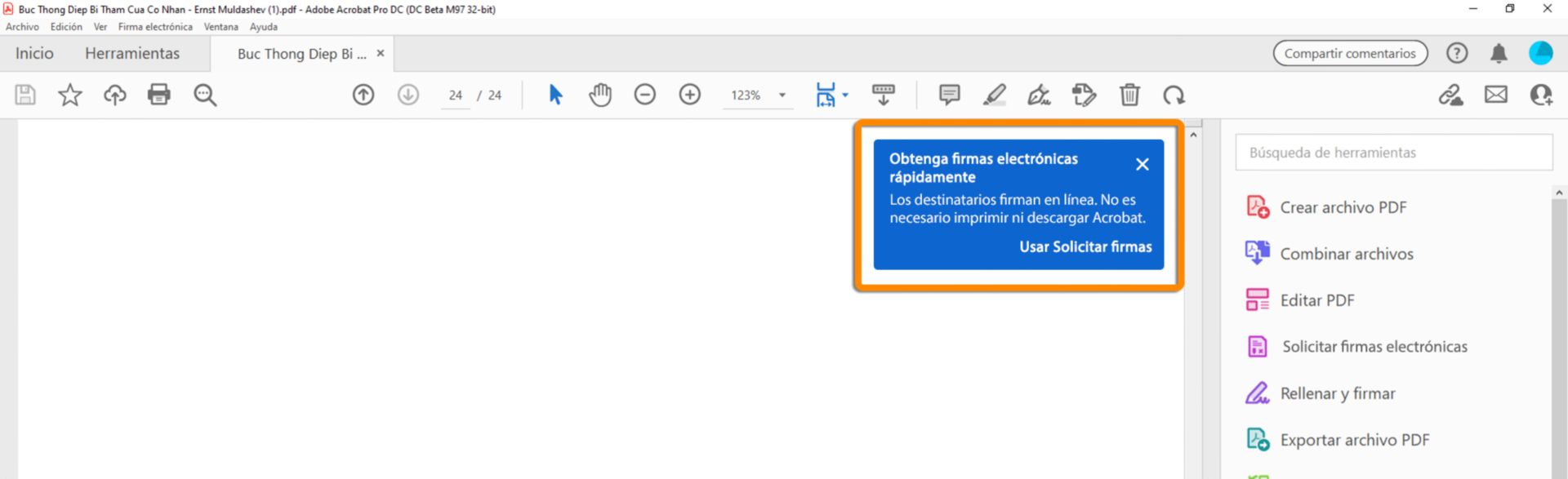Screen dimensions: 1568x479
Task: Rotate page with the circular arrow icon
Action: [1174, 95]
